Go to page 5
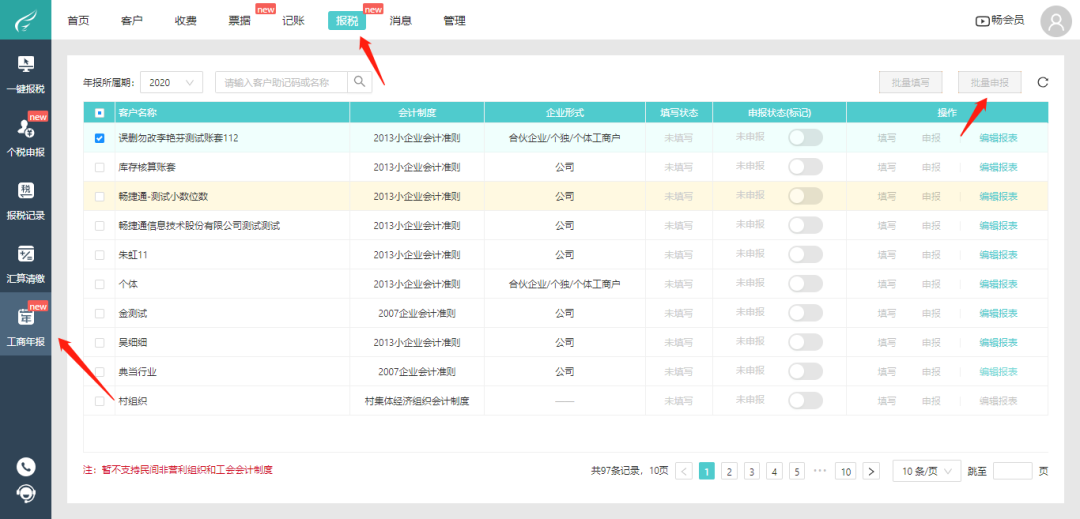This screenshot has height=519, width=1080. click(798, 472)
